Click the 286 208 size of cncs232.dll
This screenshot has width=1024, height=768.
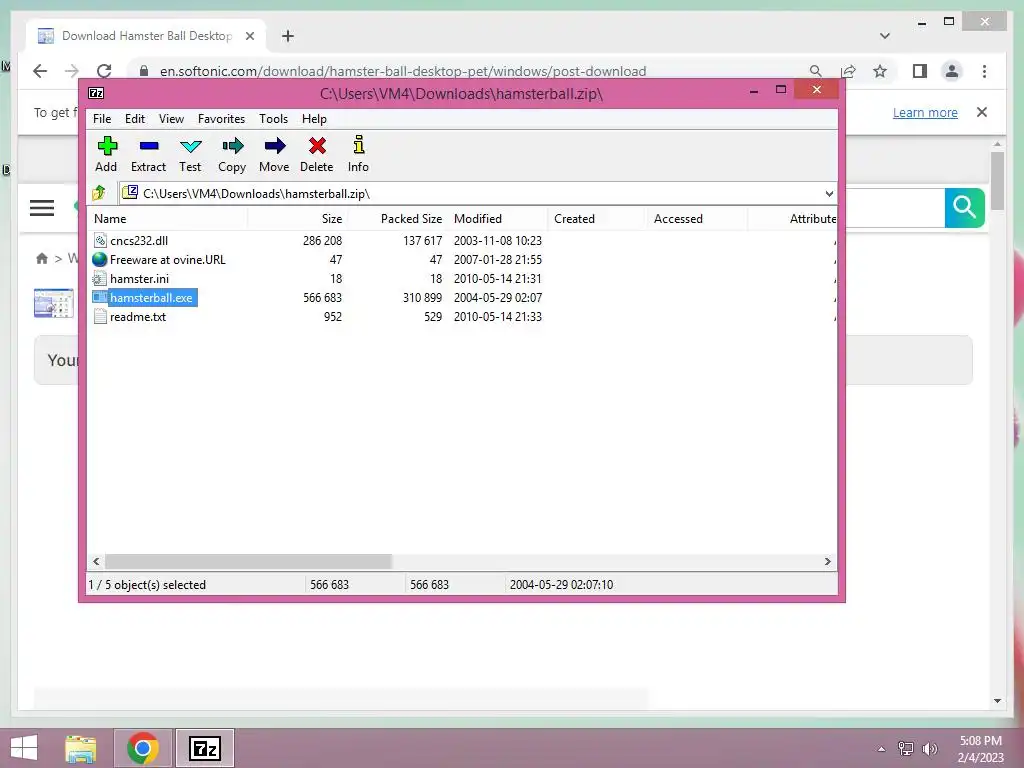(322, 240)
